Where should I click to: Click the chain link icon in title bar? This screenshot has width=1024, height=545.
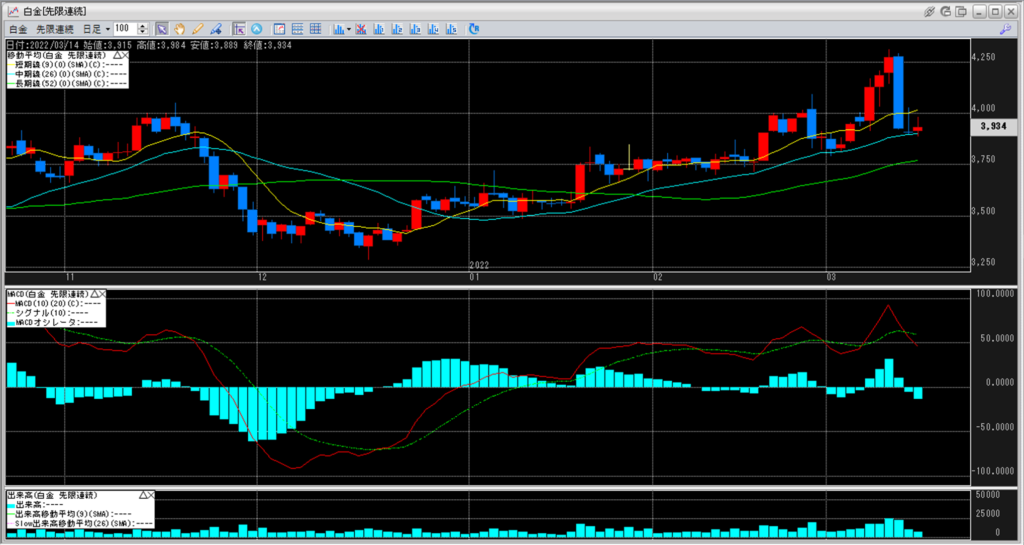click(x=929, y=10)
